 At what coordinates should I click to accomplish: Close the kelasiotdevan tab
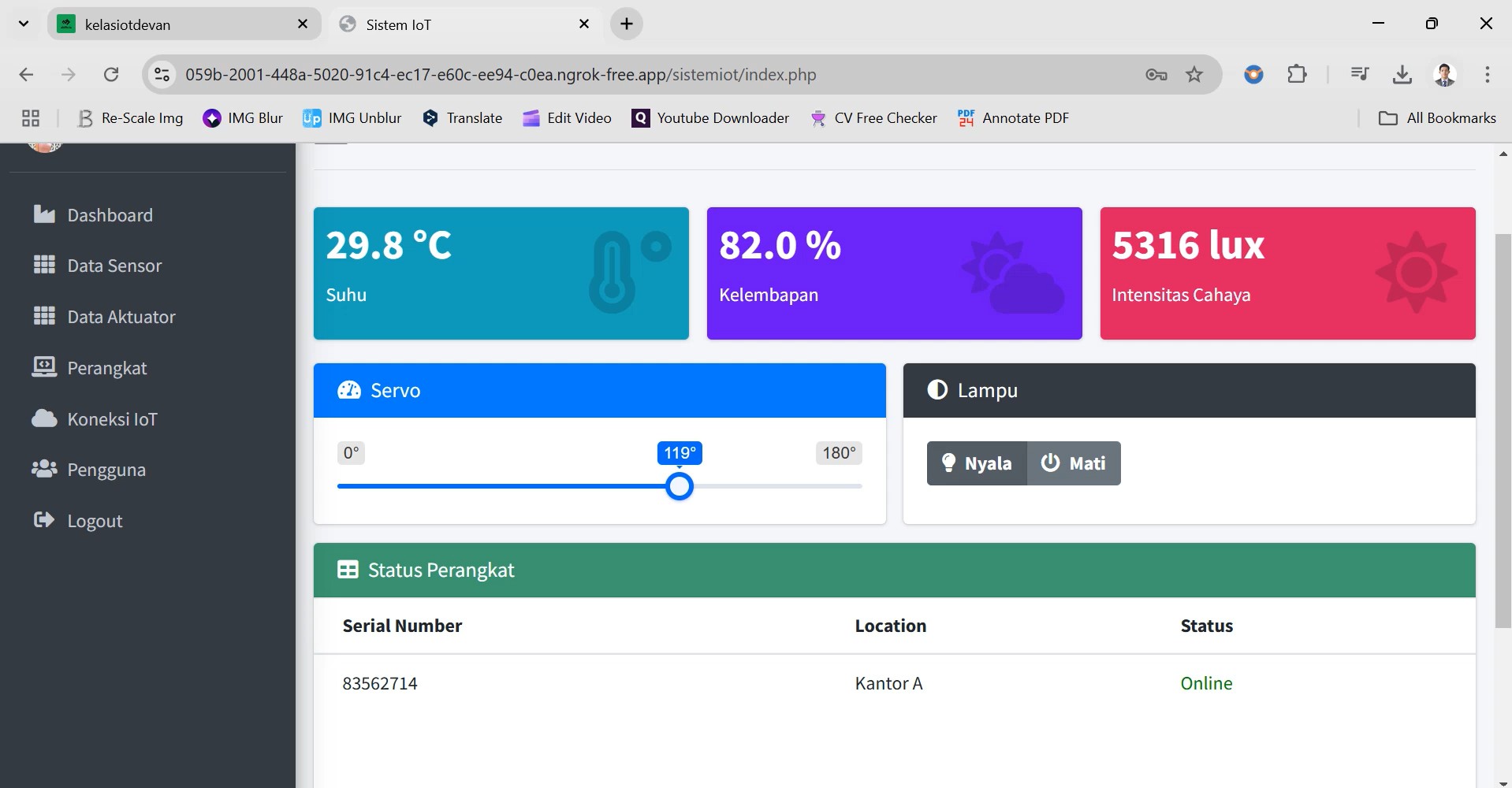[303, 24]
